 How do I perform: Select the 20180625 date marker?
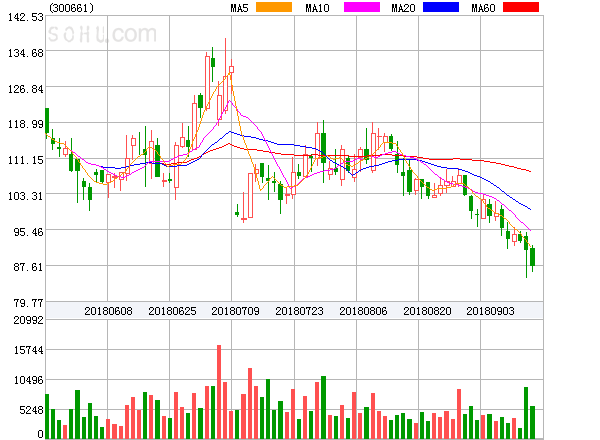click(171, 312)
